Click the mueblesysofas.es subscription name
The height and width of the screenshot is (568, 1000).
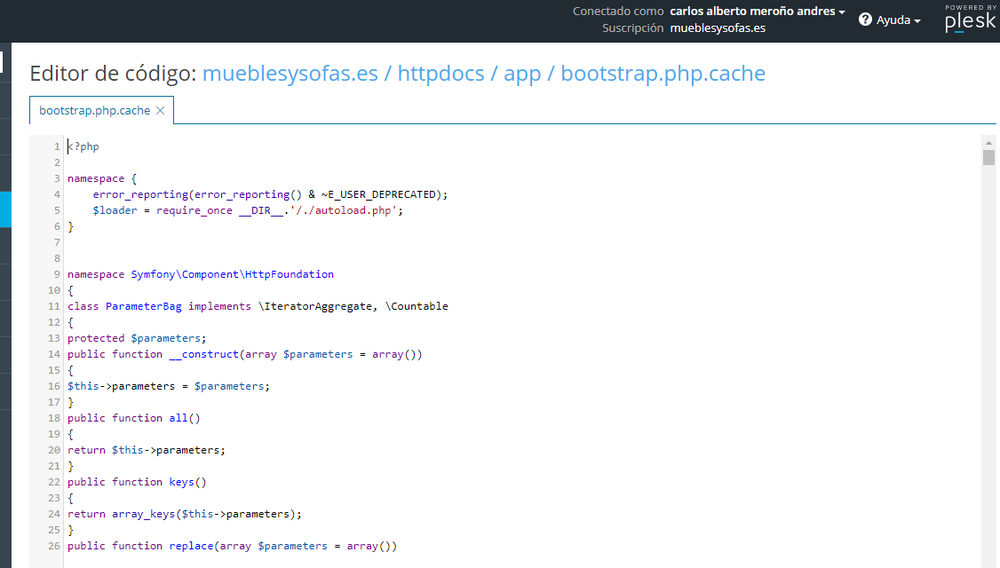coord(717,28)
